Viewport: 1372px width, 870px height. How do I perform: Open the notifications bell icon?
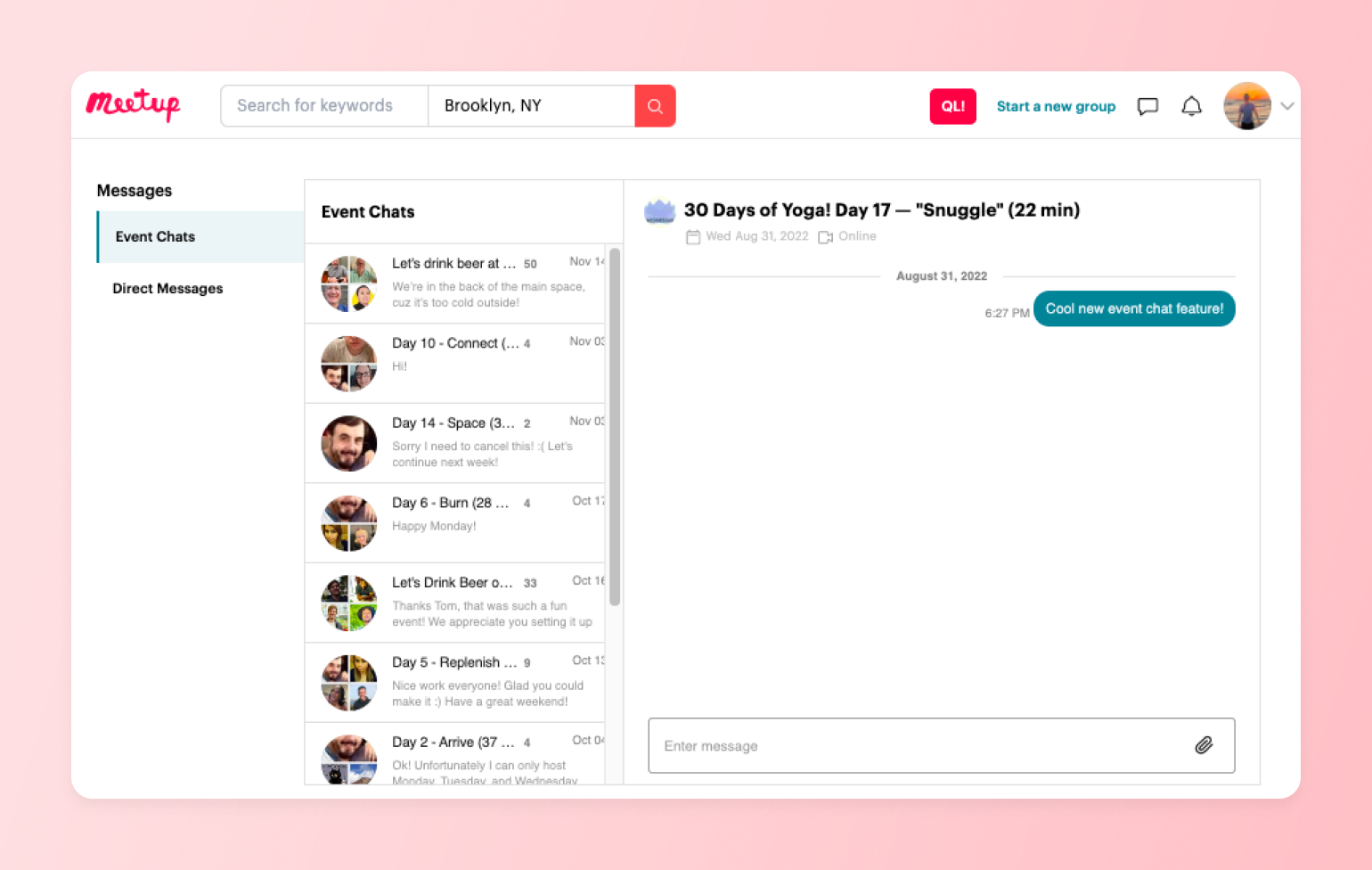pos(1191,106)
